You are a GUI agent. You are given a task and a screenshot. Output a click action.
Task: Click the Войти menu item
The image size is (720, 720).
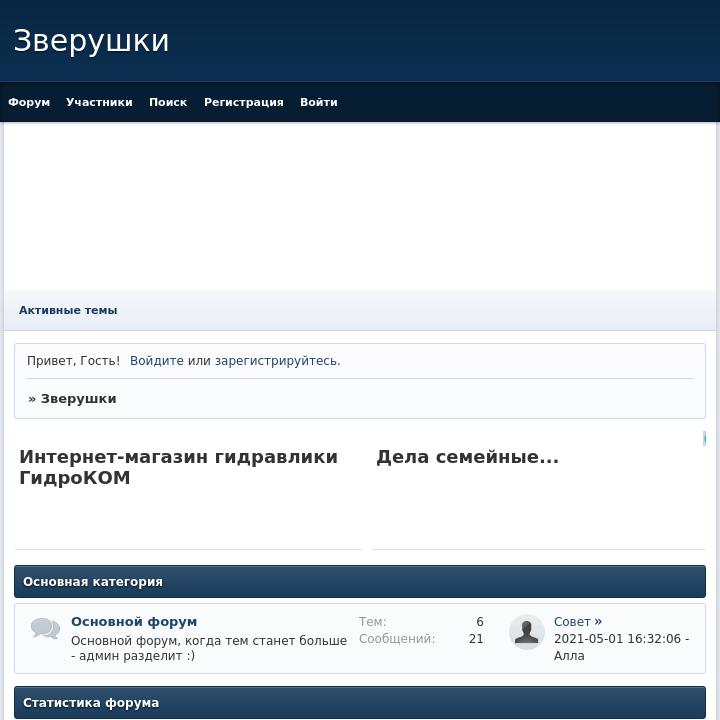pos(319,102)
